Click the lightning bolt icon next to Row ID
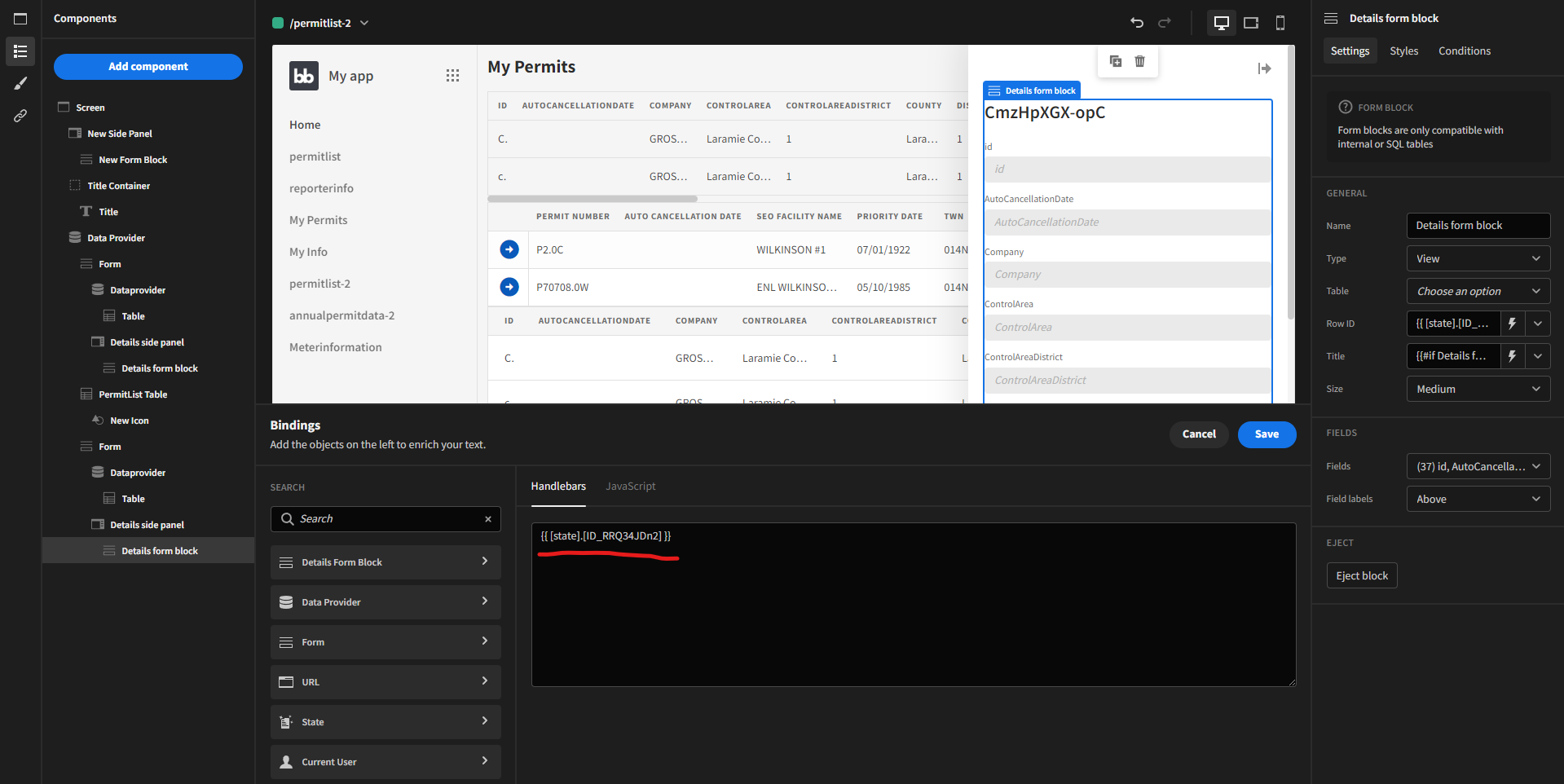 1512,324
